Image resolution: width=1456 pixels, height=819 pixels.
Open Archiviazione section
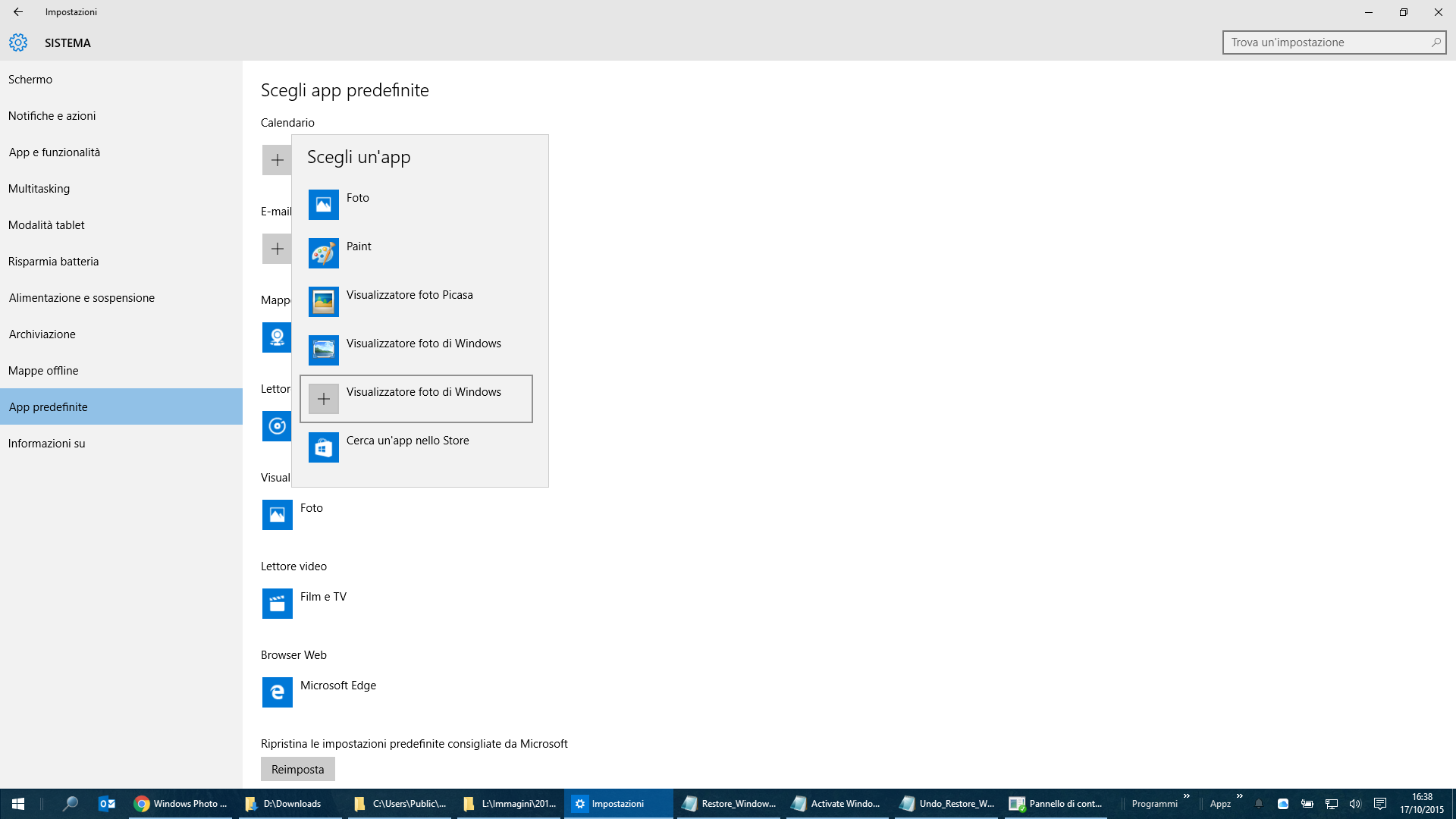121,334
